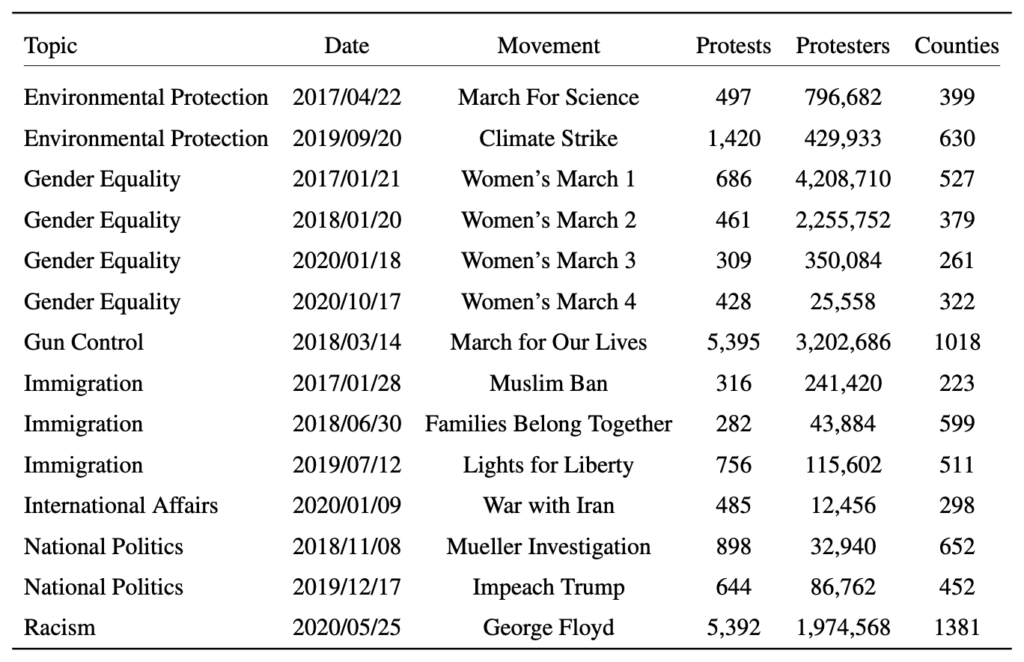
Task: Click the March for Our Lives cell
Action: click(548, 342)
